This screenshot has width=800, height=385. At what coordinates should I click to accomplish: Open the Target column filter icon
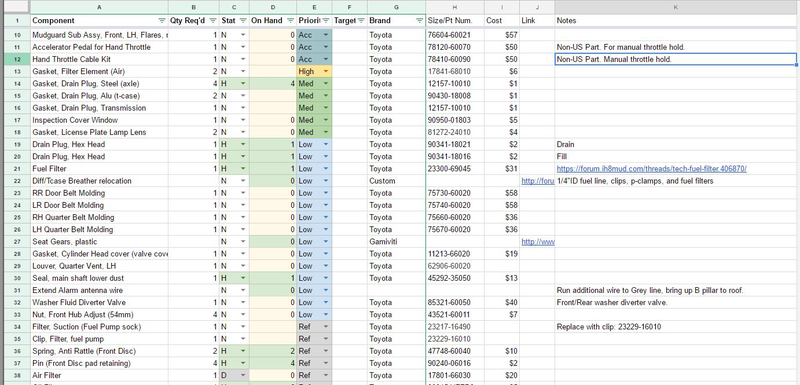[361, 21]
